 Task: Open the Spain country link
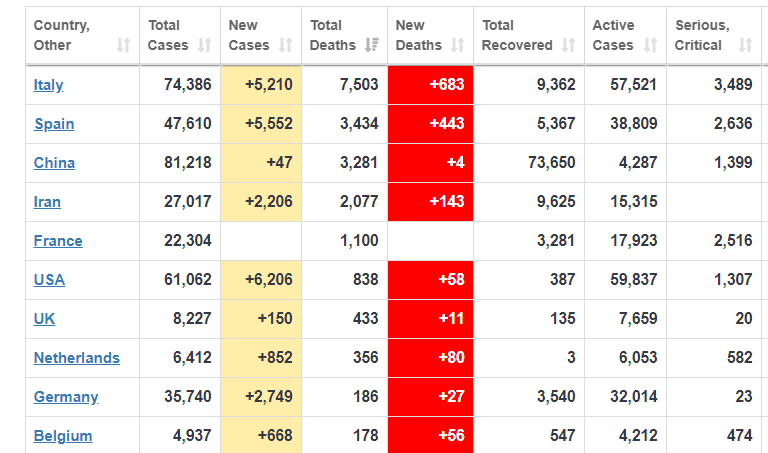coord(54,124)
